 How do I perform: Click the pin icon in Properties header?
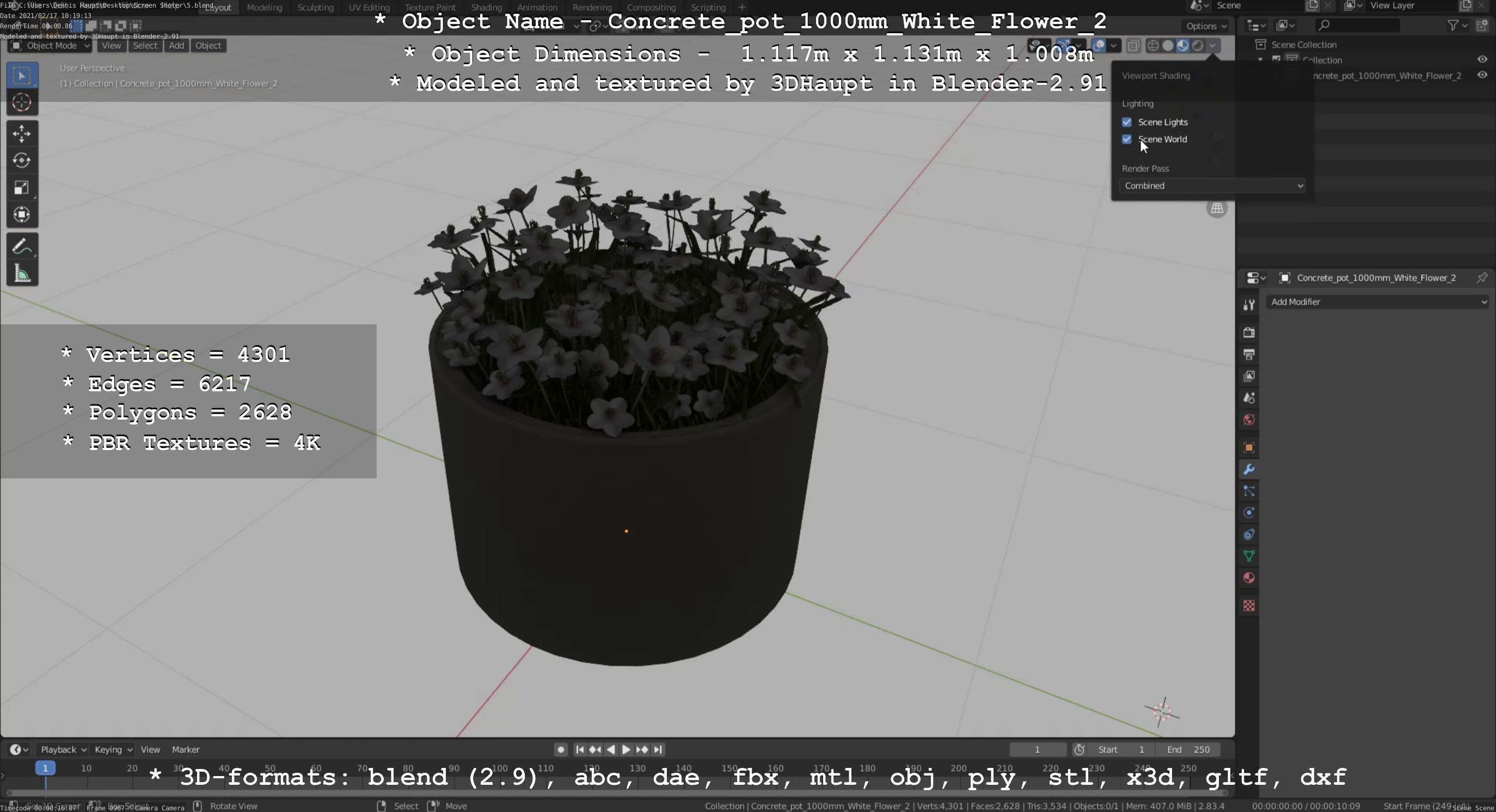[1482, 278]
